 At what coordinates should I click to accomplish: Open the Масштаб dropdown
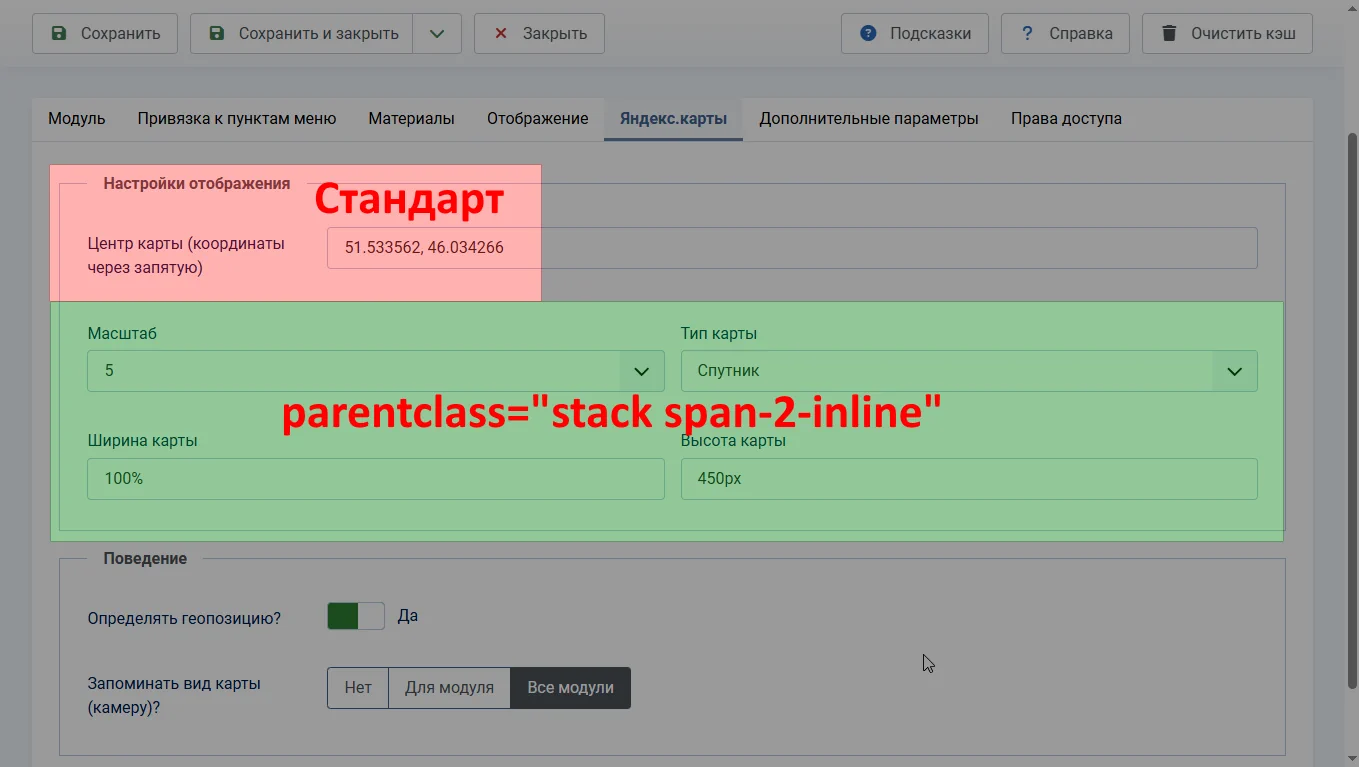(375, 371)
